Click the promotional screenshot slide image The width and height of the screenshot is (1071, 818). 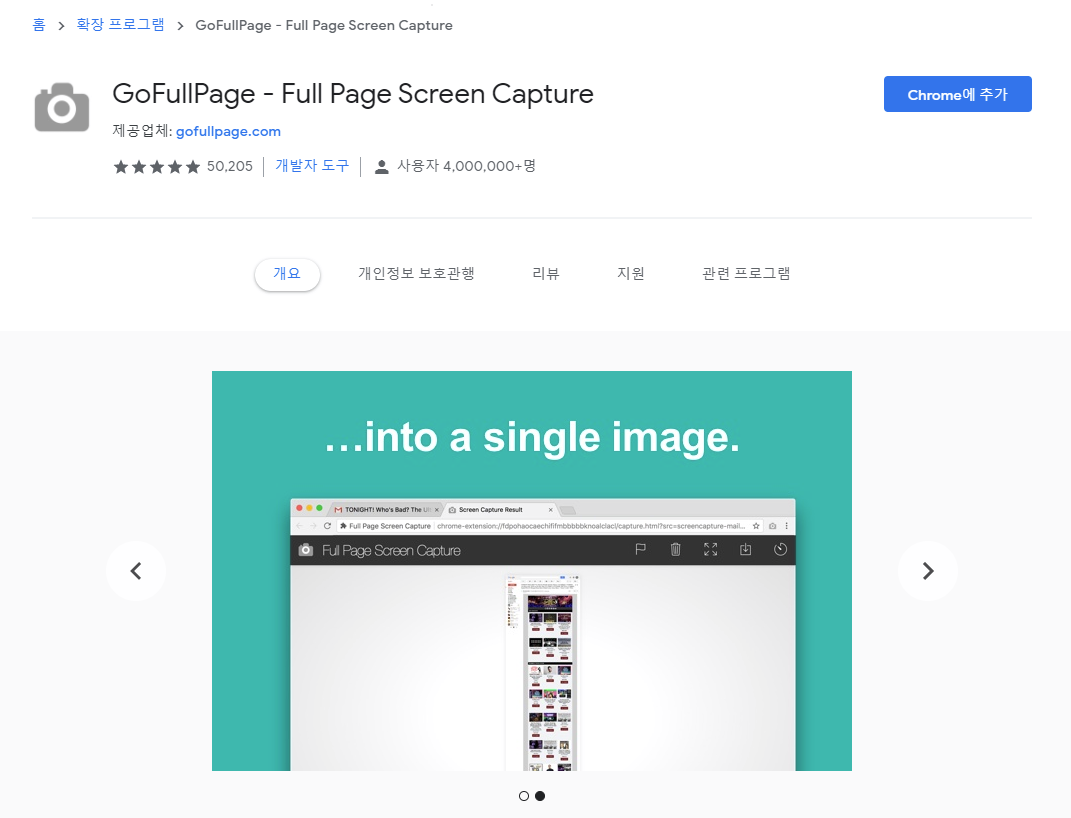(x=531, y=571)
